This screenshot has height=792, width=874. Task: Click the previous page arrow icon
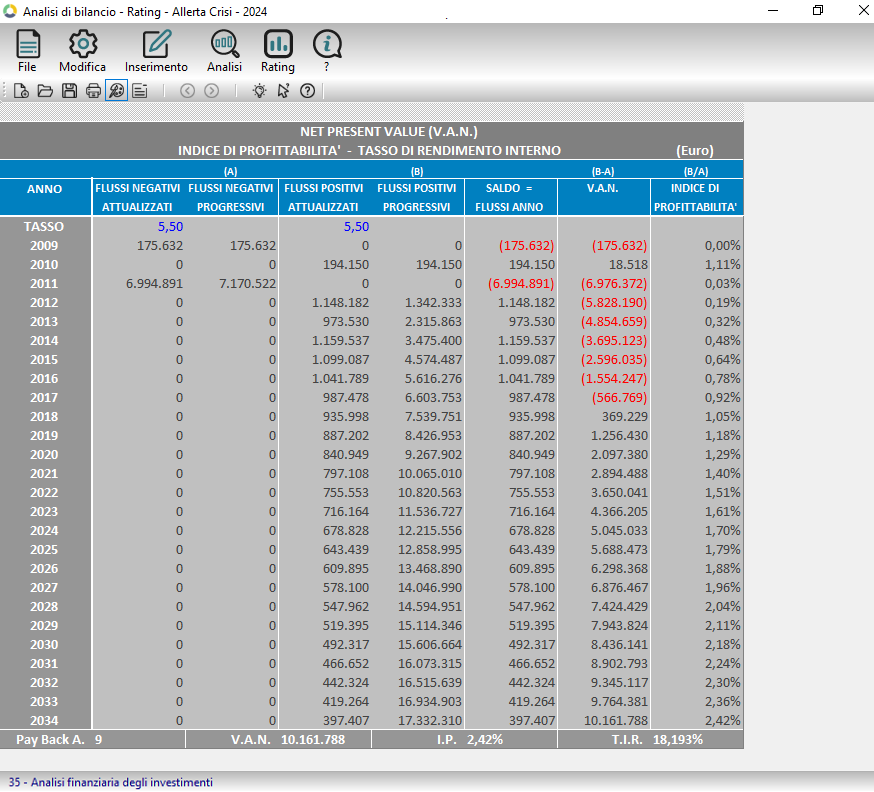(187, 91)
